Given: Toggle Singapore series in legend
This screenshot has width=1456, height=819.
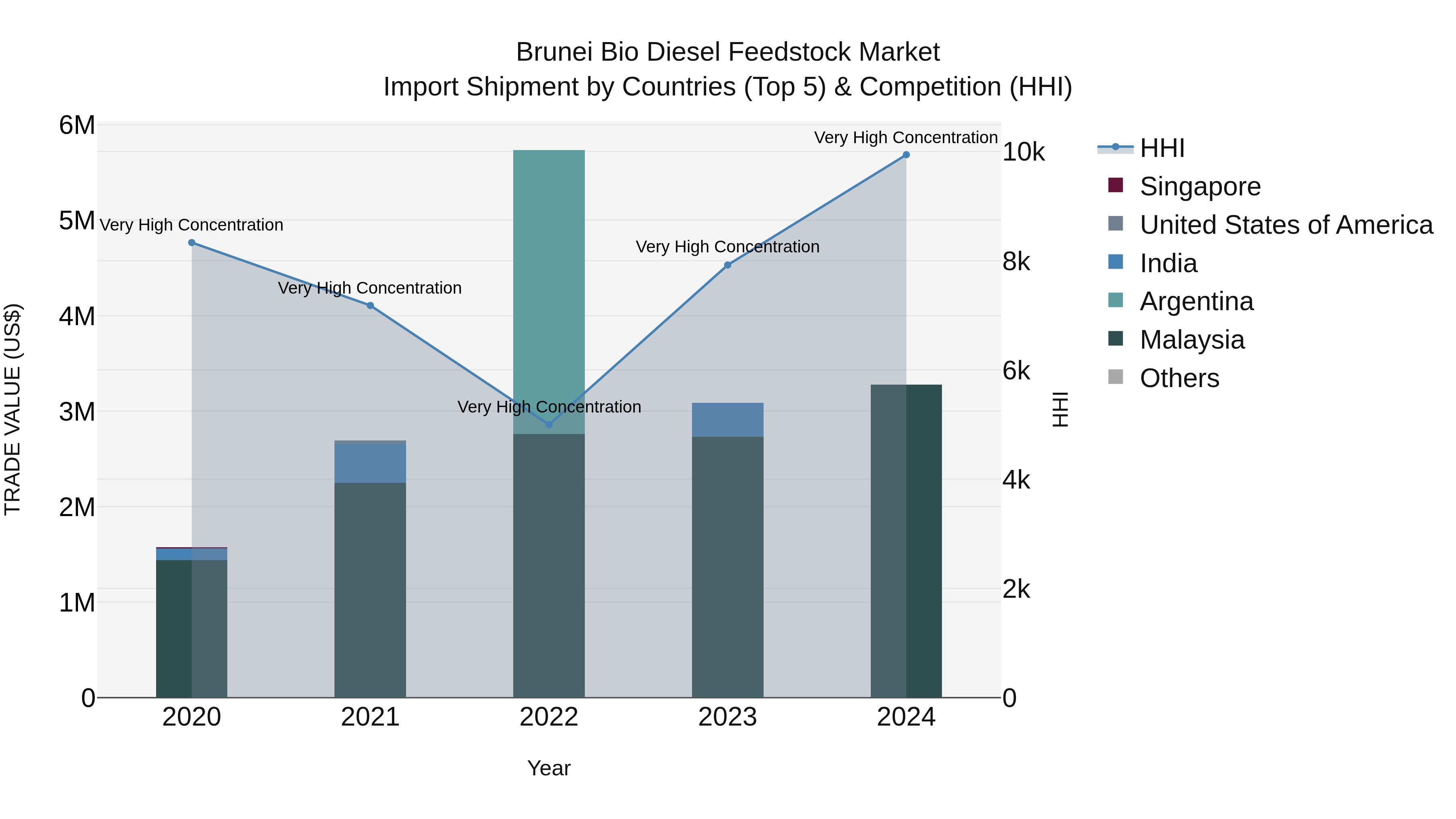Looking at the screenshot, I should [1184, 186].
